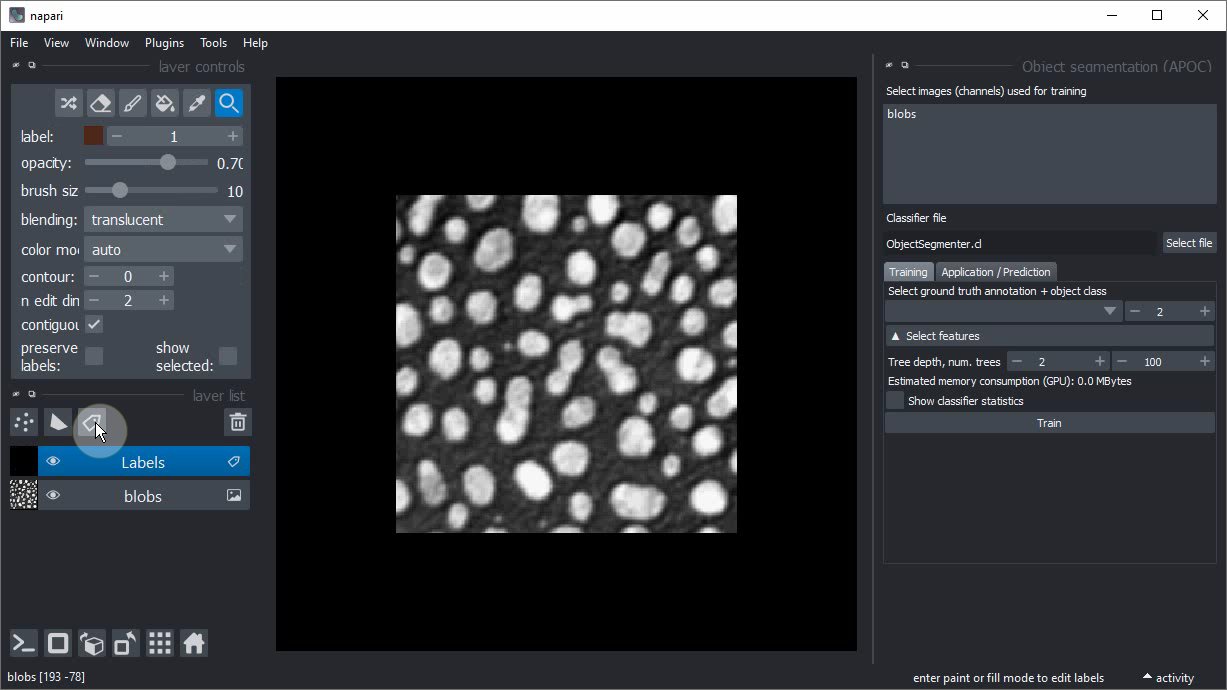Reset view with home icon
1227x690 pixels.
[x=194, y=643]
